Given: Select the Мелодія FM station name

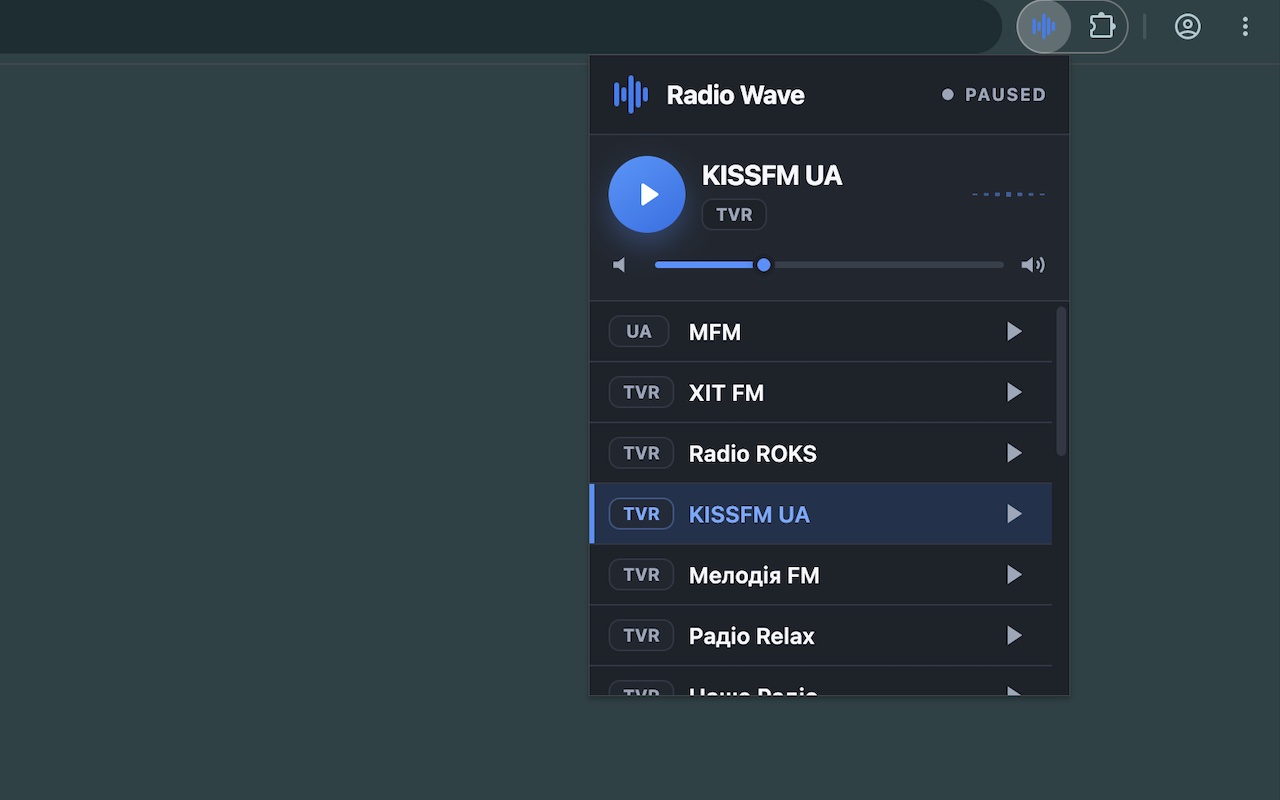Looking at the screenshot, I should [x=754, y=575].
